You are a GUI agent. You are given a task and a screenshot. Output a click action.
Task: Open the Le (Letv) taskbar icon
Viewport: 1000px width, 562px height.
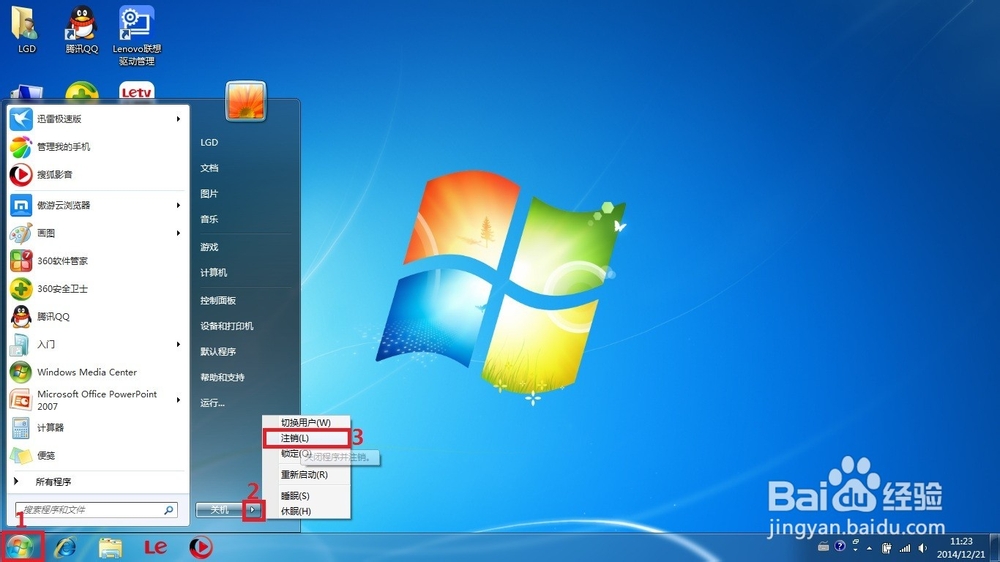click(155, 547)
